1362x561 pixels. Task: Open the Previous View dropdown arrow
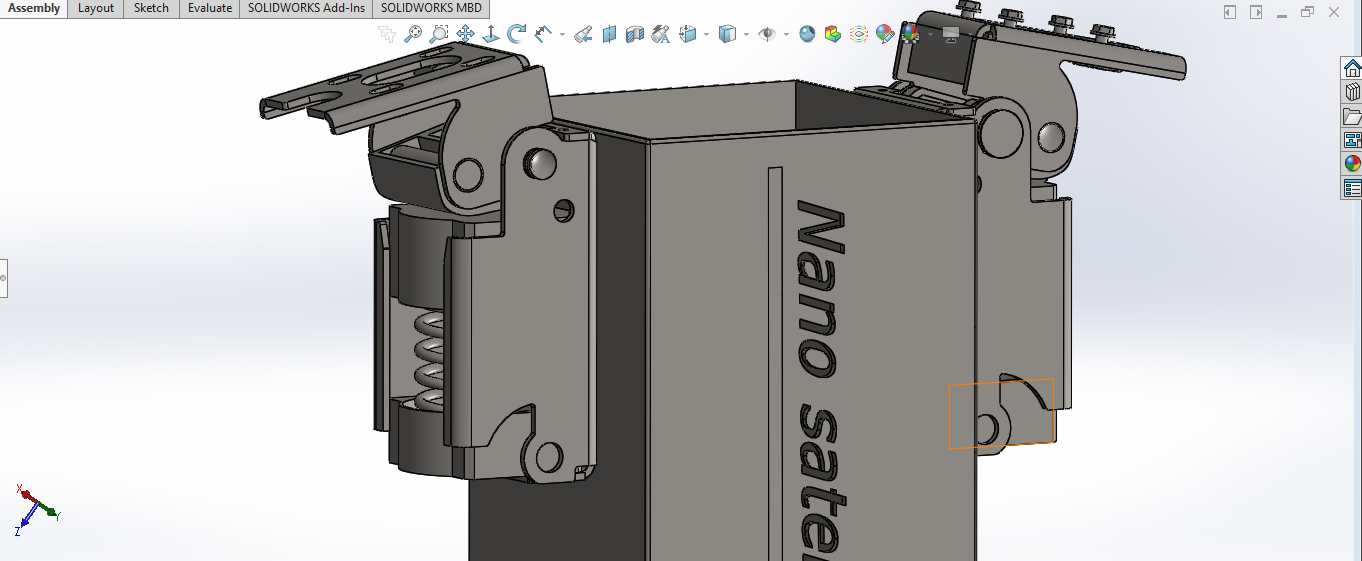562,35
